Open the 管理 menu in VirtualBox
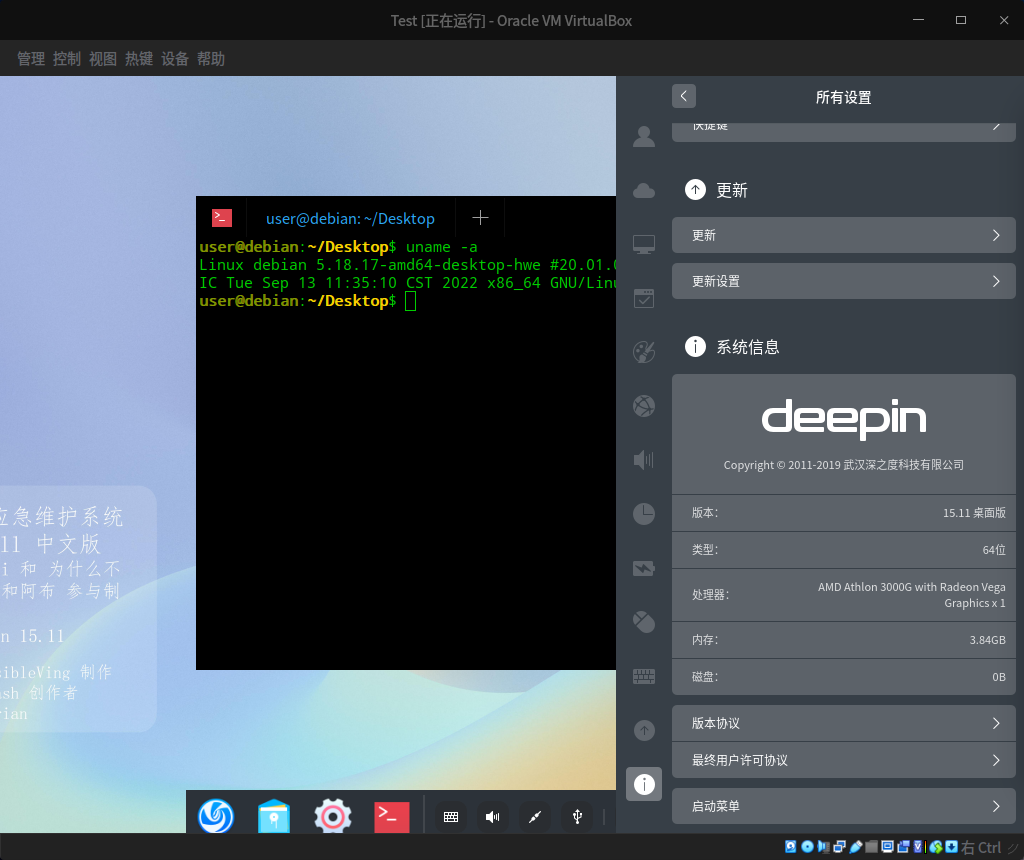Image resolution: width=1024 pixels, height=860 pixels. click(31, 59)
